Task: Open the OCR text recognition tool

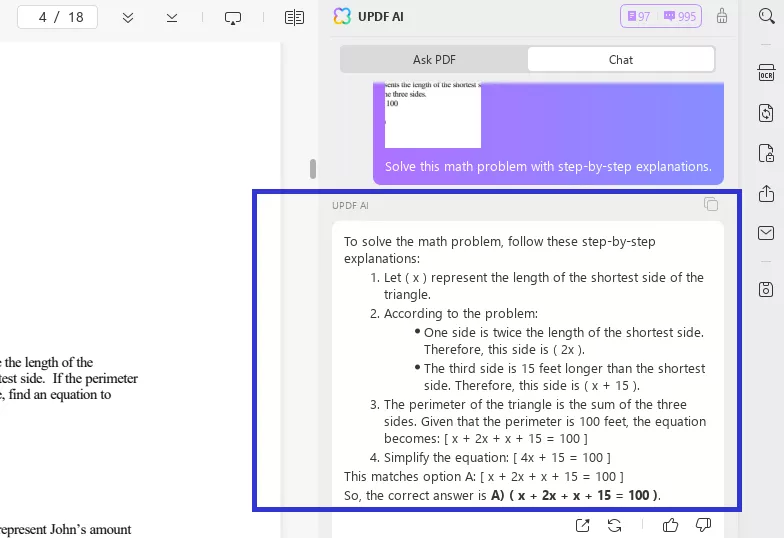Action: (x=766, y=72)
